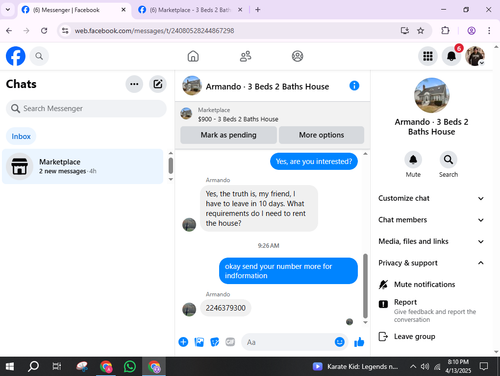Open more actions plus icon in composer
This screenshot has height=376, width=500.
(x=183, y=342)
